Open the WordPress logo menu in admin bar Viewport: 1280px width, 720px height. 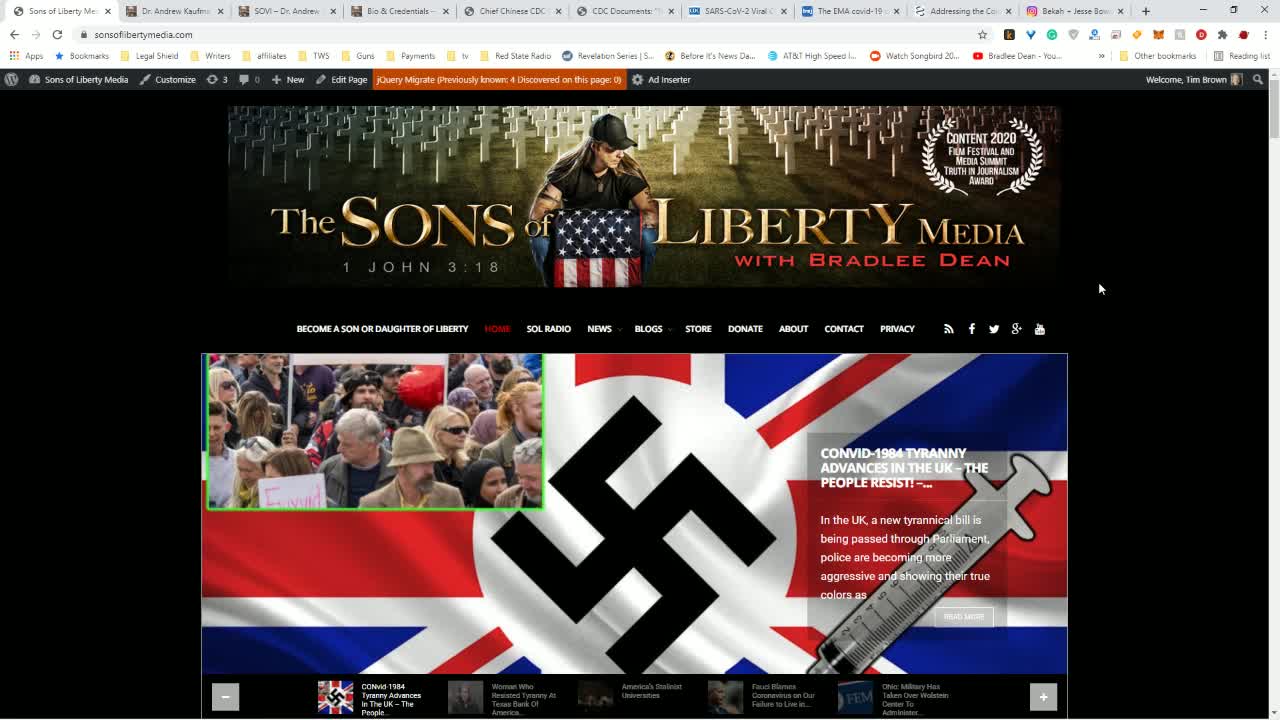pos(11,79)
